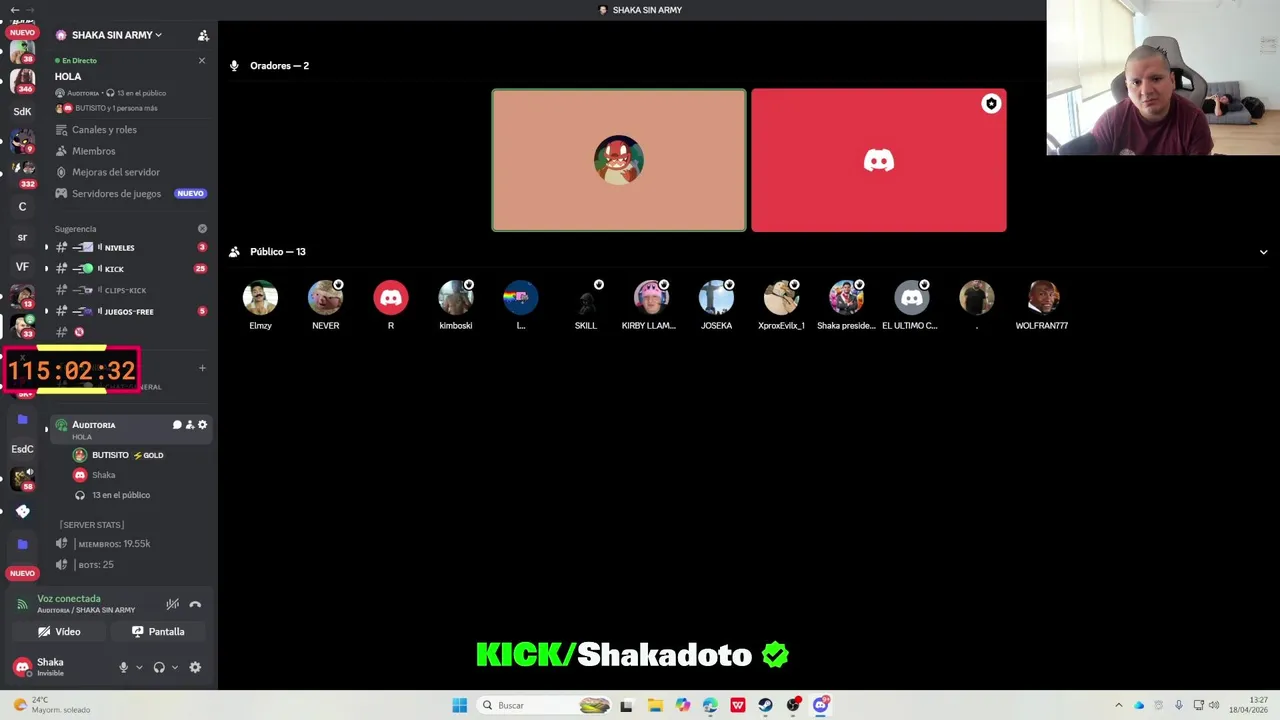Dismiss the En Directo HOLA banner
The height and width of the screenshot is (720, 1280).
(x=202, y=61)
